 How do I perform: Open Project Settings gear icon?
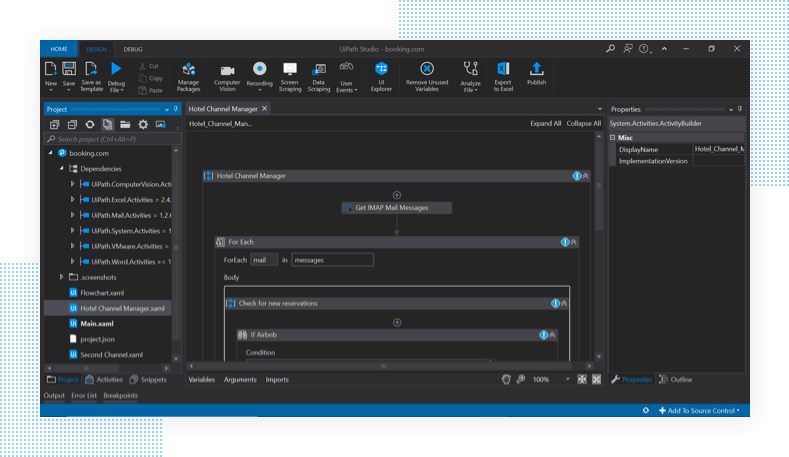click(x=143, y=124)
